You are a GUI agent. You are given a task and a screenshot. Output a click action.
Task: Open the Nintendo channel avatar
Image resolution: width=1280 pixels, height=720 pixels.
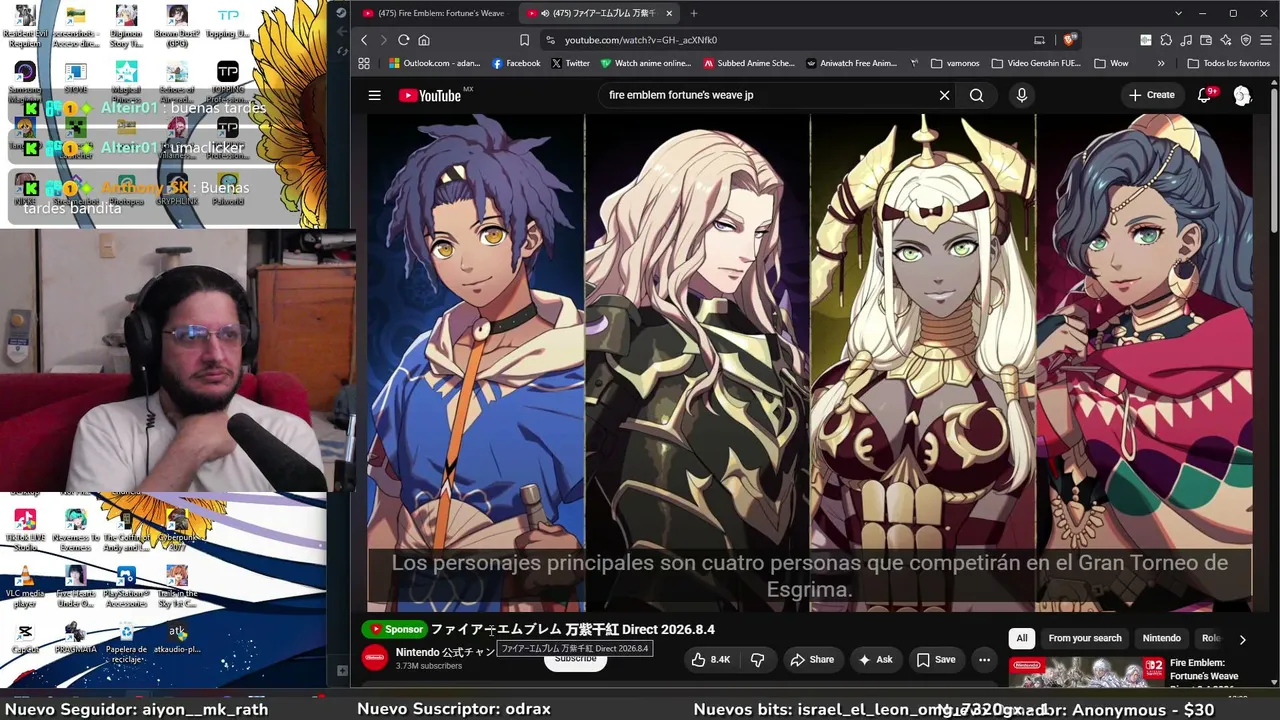pyautogui.click(x=375, y=657)
